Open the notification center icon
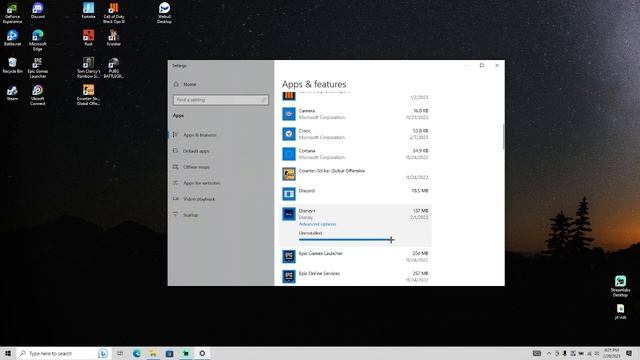Screen dimensions: 640x360 coord(629,353)
